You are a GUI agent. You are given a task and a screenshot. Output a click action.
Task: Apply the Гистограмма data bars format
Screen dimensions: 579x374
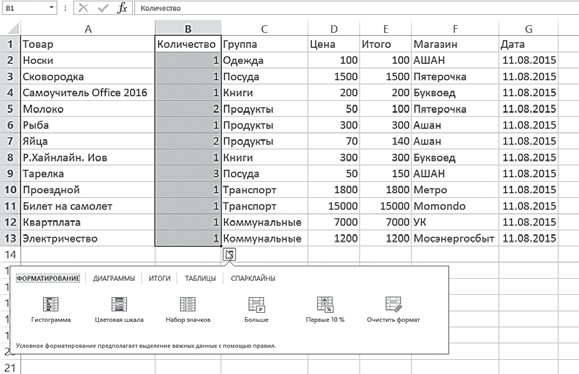point(51,310)
